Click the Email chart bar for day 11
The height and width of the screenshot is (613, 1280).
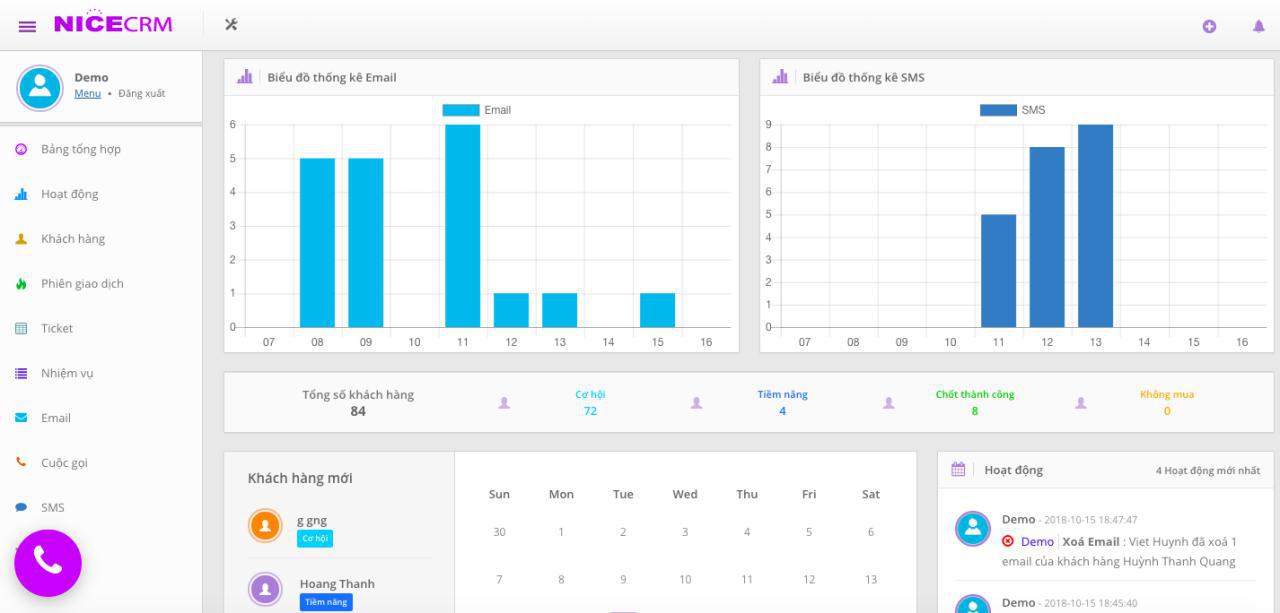pos(463,226)
